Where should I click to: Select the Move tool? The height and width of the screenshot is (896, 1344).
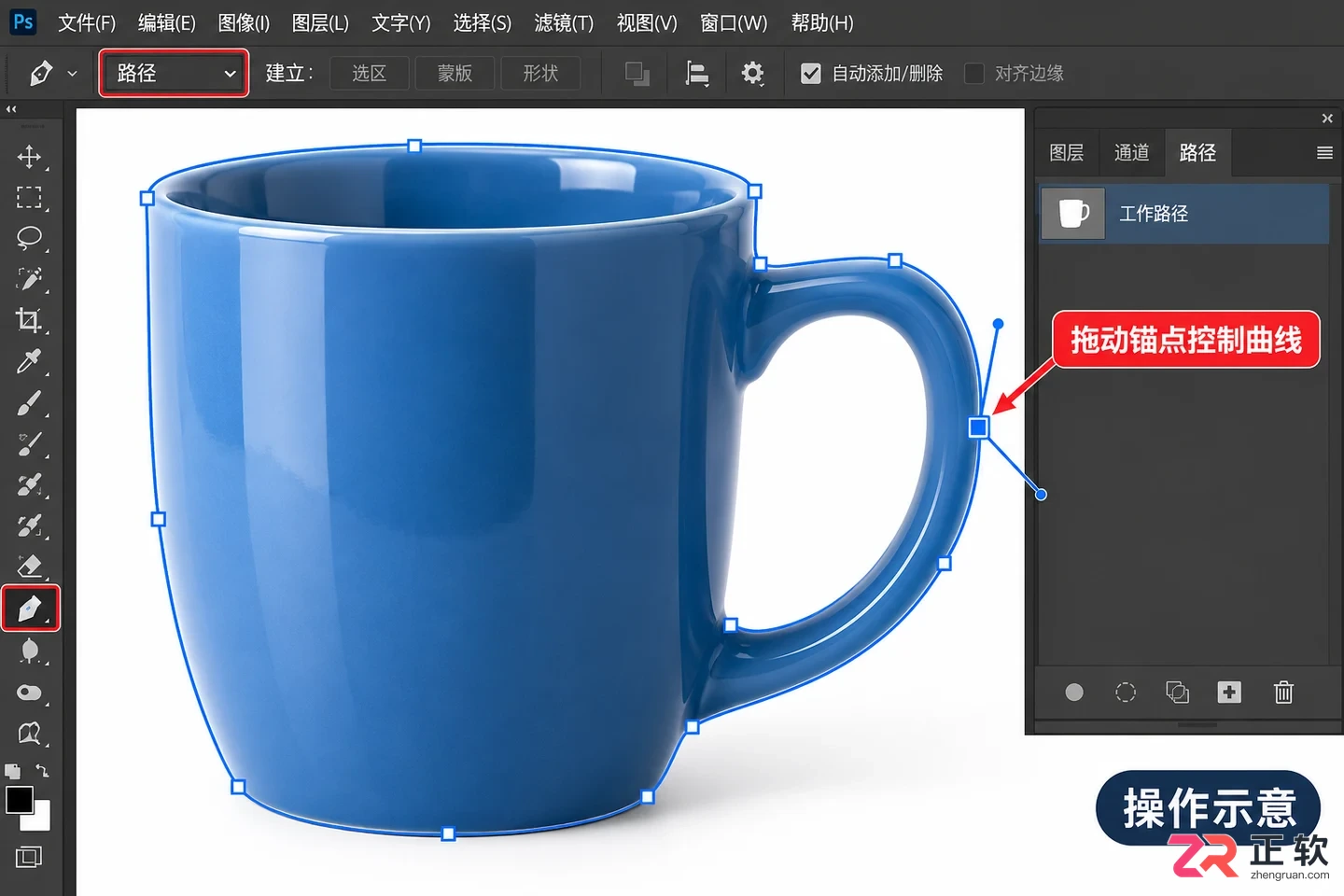tap(29, 157)
